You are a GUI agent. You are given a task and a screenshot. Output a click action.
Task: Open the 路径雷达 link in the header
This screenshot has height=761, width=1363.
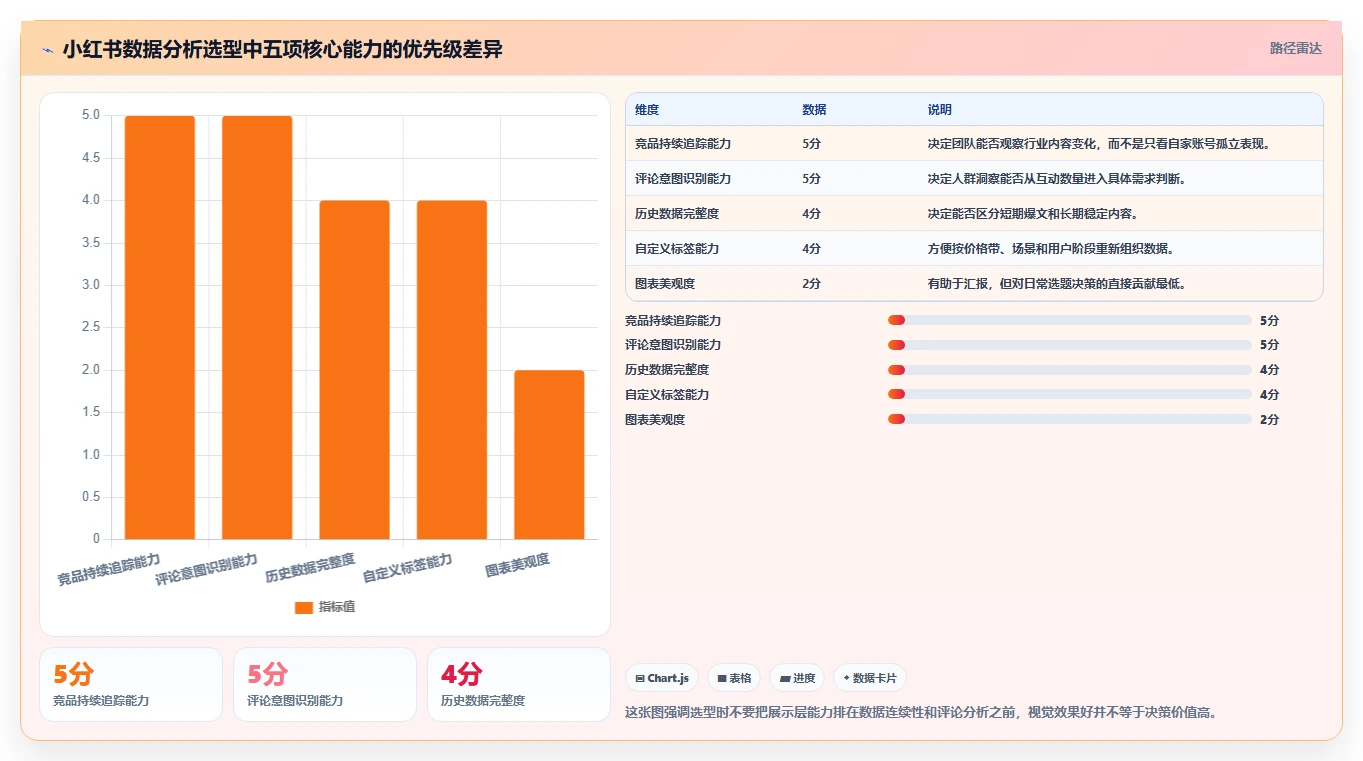point(1296,48)
